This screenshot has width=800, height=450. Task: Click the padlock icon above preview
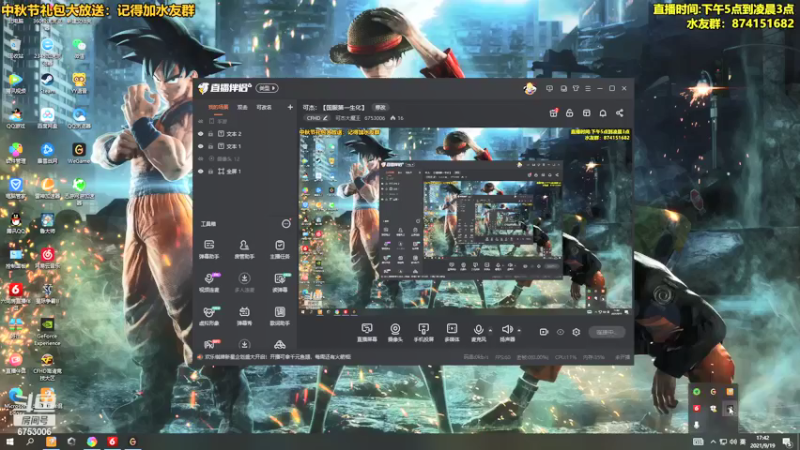pos(569,113)
